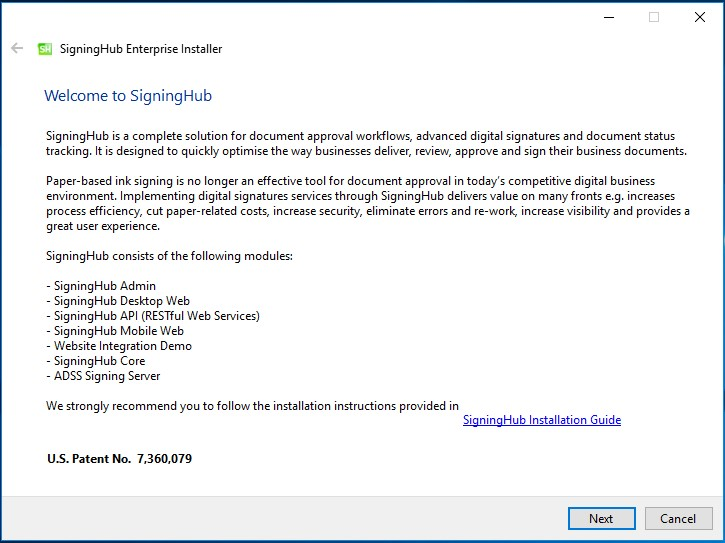Click the SigningHub Mobile Web entry
Screen dimensions: 725x543
(x=115, y=331)
